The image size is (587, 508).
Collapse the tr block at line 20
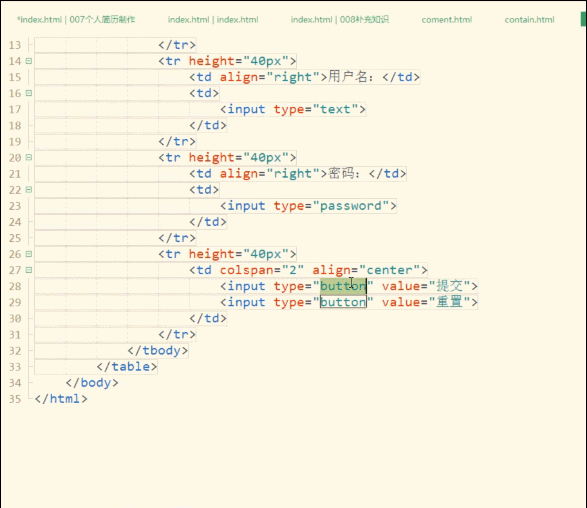click(29, 157)
